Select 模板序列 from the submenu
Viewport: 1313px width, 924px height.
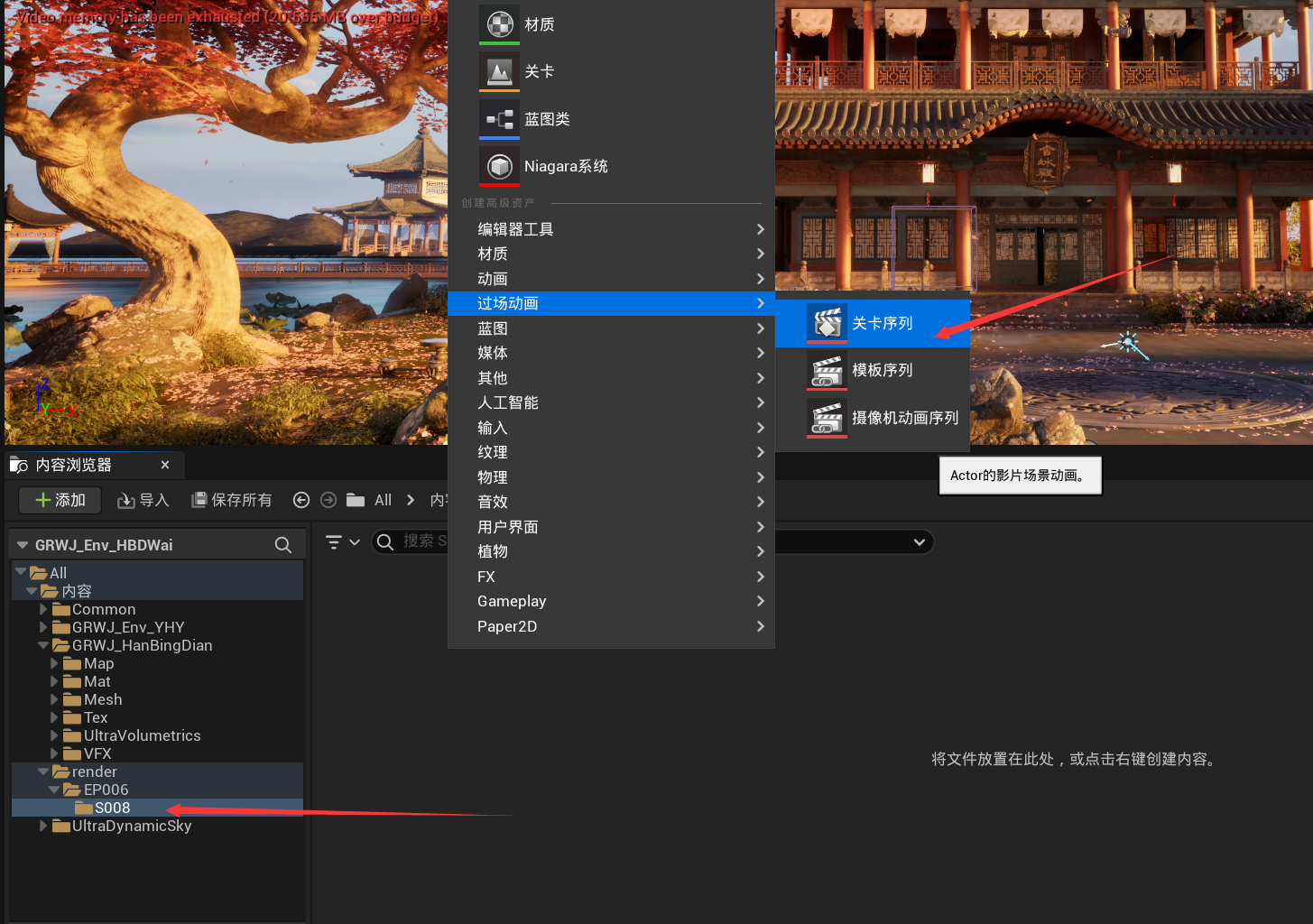[883, 370]
